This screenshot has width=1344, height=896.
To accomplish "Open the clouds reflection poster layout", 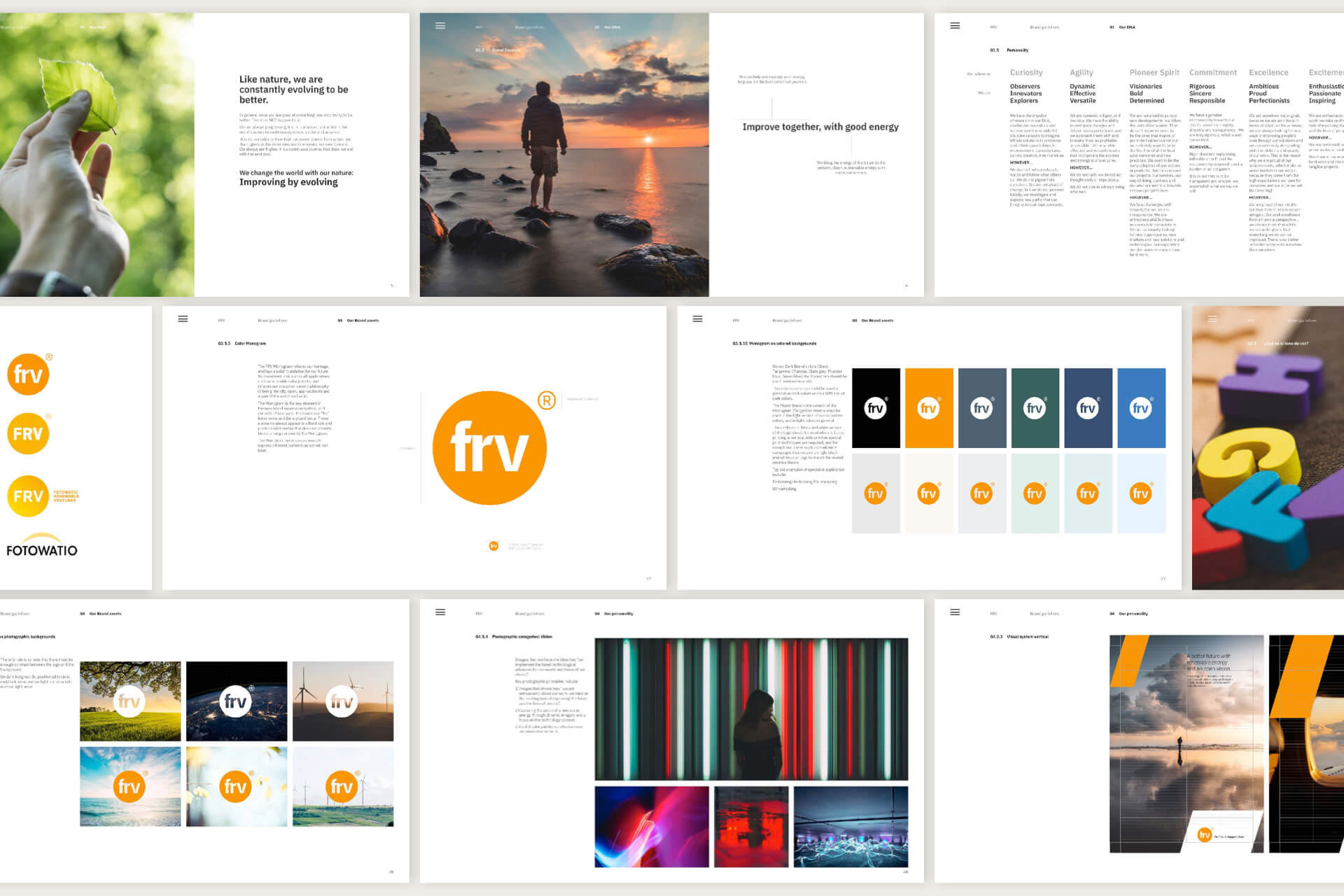I will point(1186,744).
